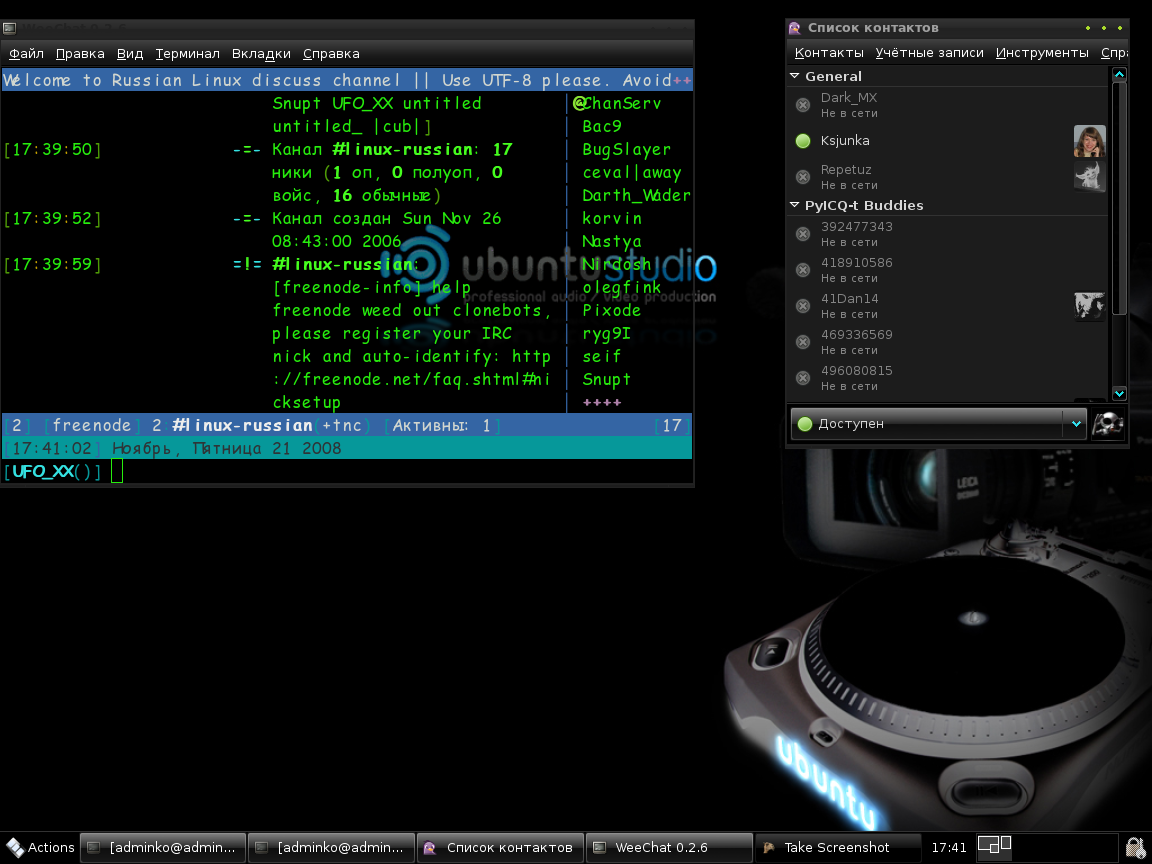The width and height of the screenshot is (1152, 864).
Task: Click the panel clock 17:41
Action: 949,848
